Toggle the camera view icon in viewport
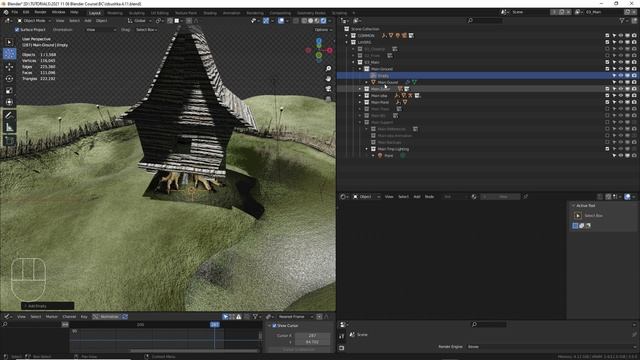Viewport: 640px width, 360px height. (x=329, y=89)
